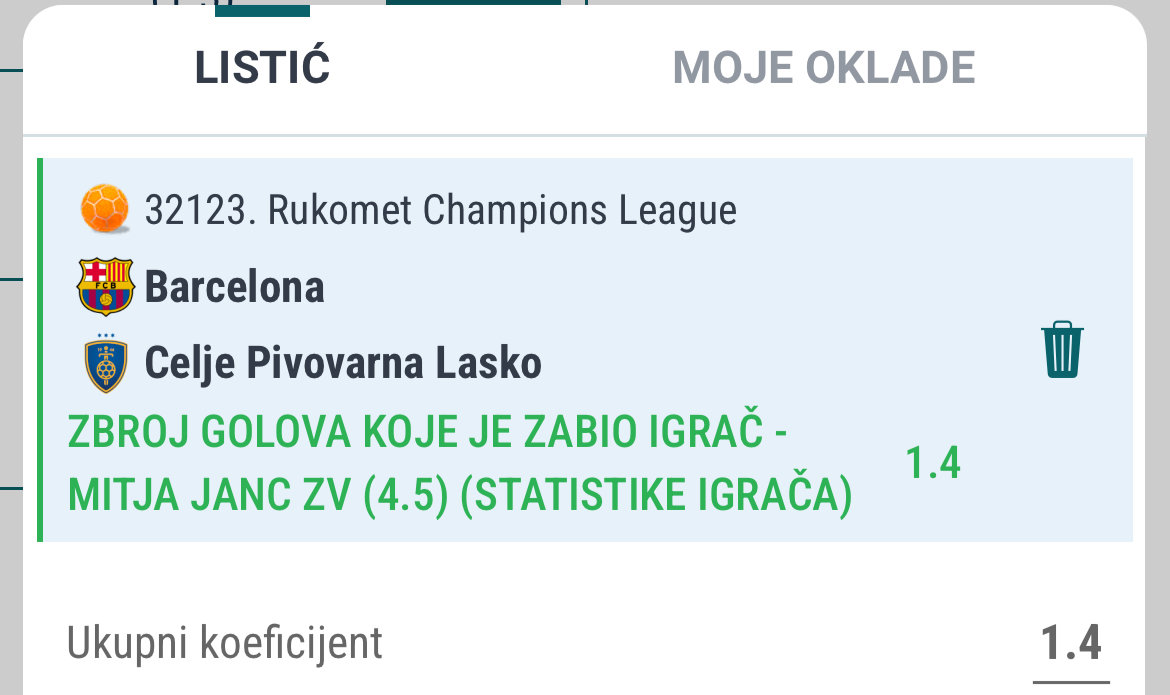Image resolution: width=1170 pixels, height=695 pixels.
Task: Open the MOJE OKLADE tab
Action: (x=823, y=68)
